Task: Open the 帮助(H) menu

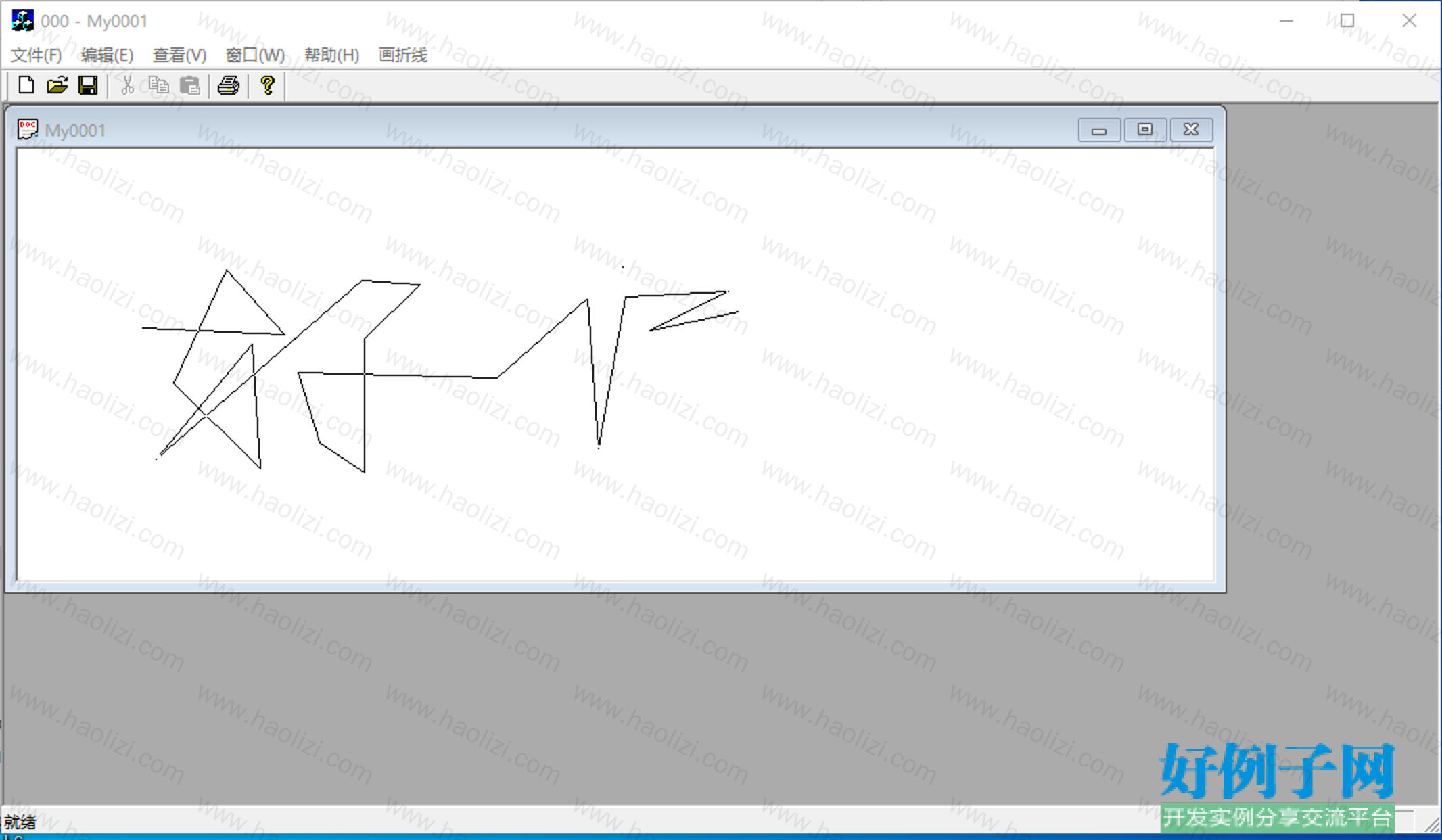Action: point(331,55)
